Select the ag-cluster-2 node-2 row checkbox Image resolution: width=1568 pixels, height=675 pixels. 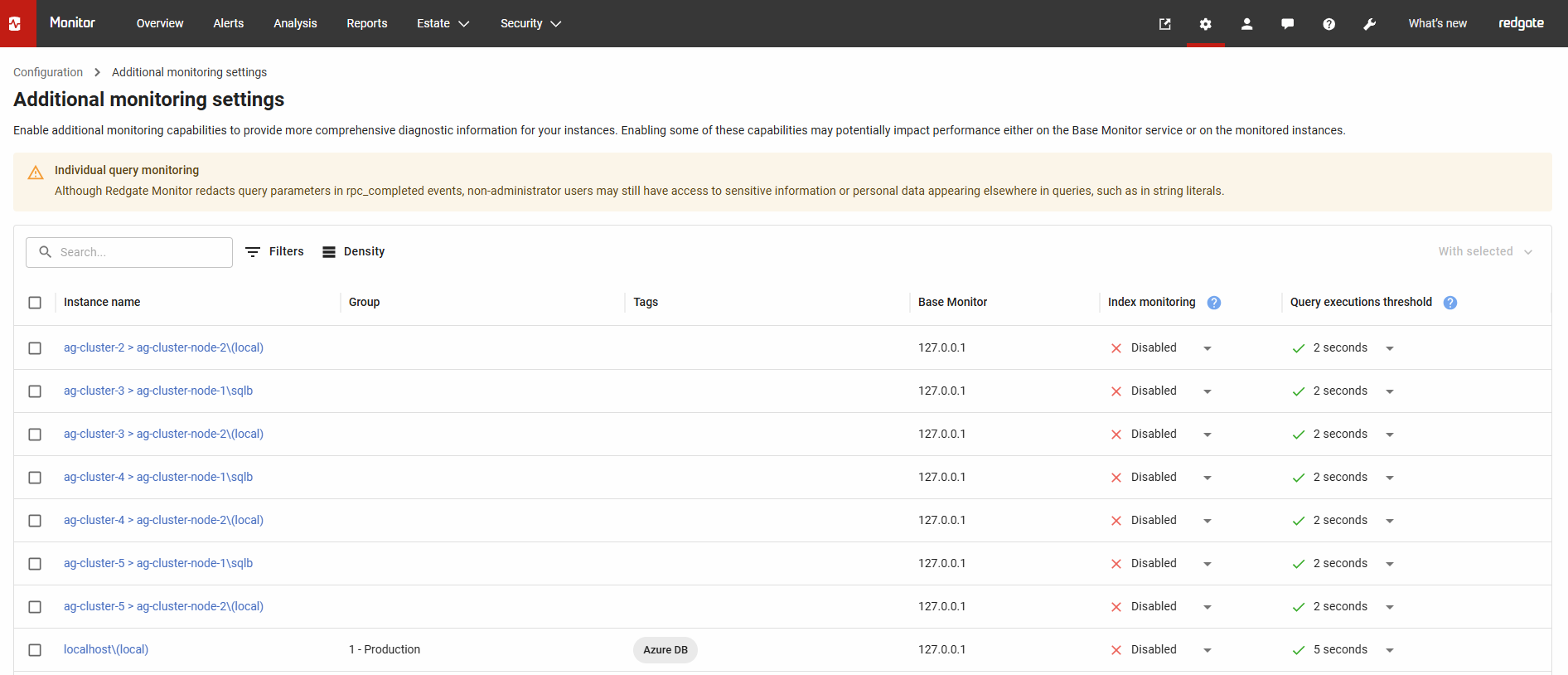[x=35, y=348]
